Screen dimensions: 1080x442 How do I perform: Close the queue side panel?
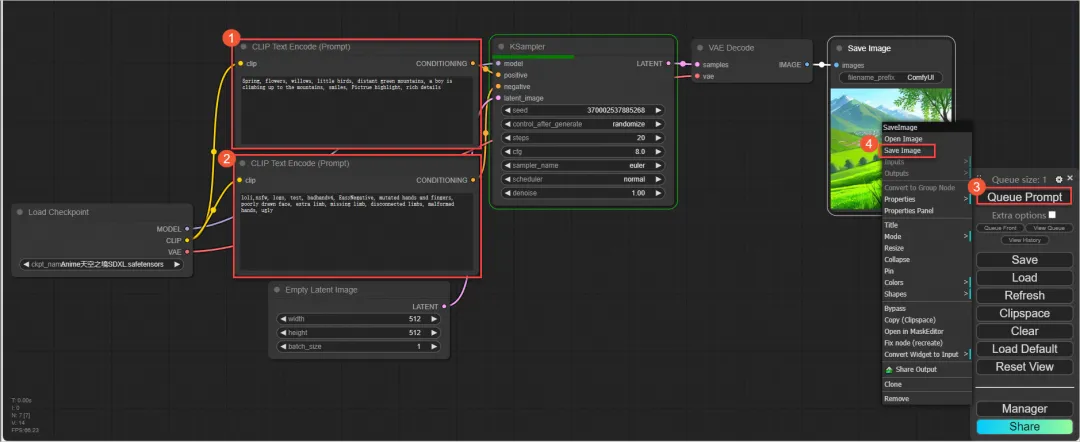[x=1070, y=178]
